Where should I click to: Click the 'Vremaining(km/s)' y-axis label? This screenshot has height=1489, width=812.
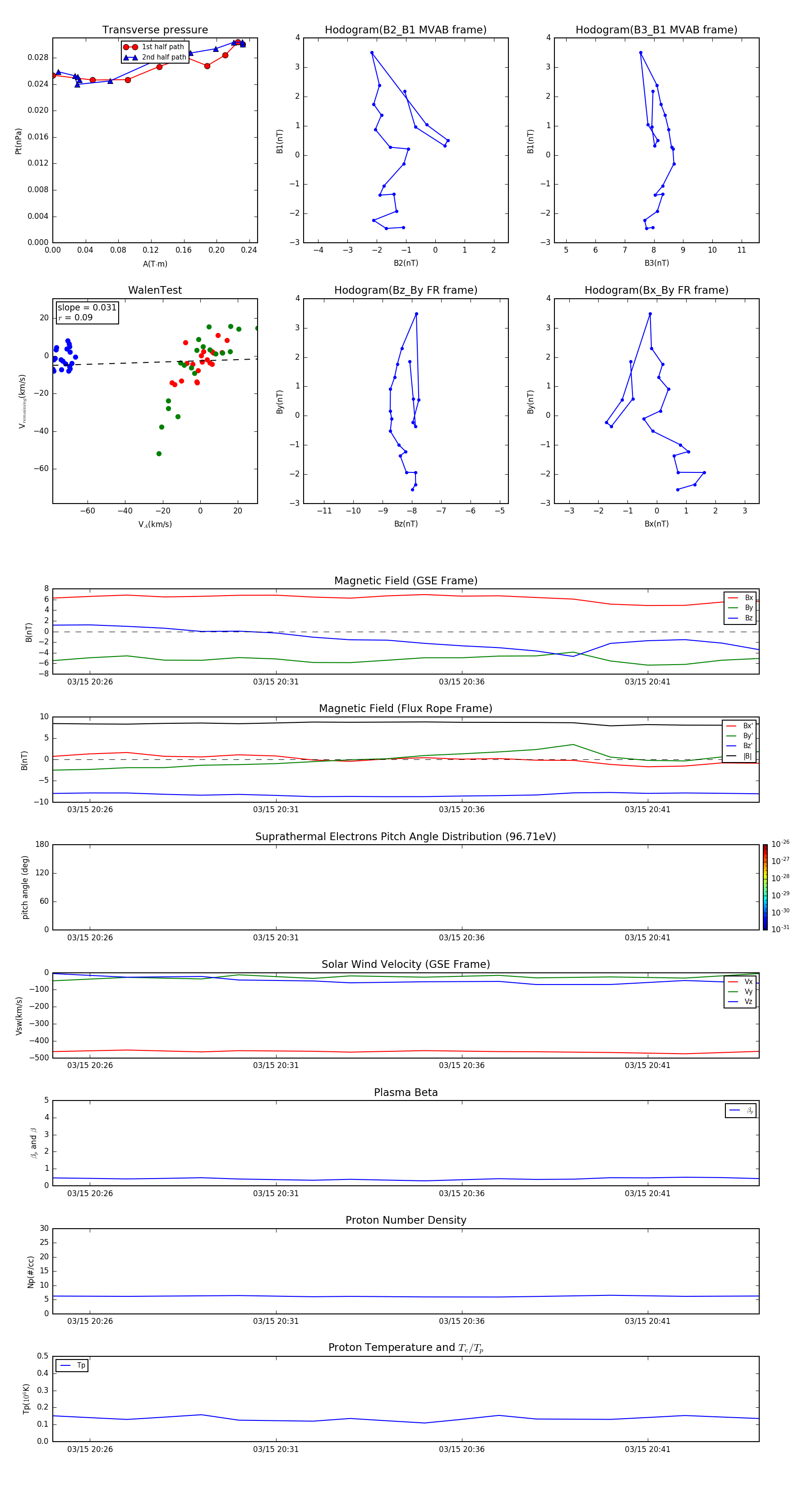click(23, 401)
